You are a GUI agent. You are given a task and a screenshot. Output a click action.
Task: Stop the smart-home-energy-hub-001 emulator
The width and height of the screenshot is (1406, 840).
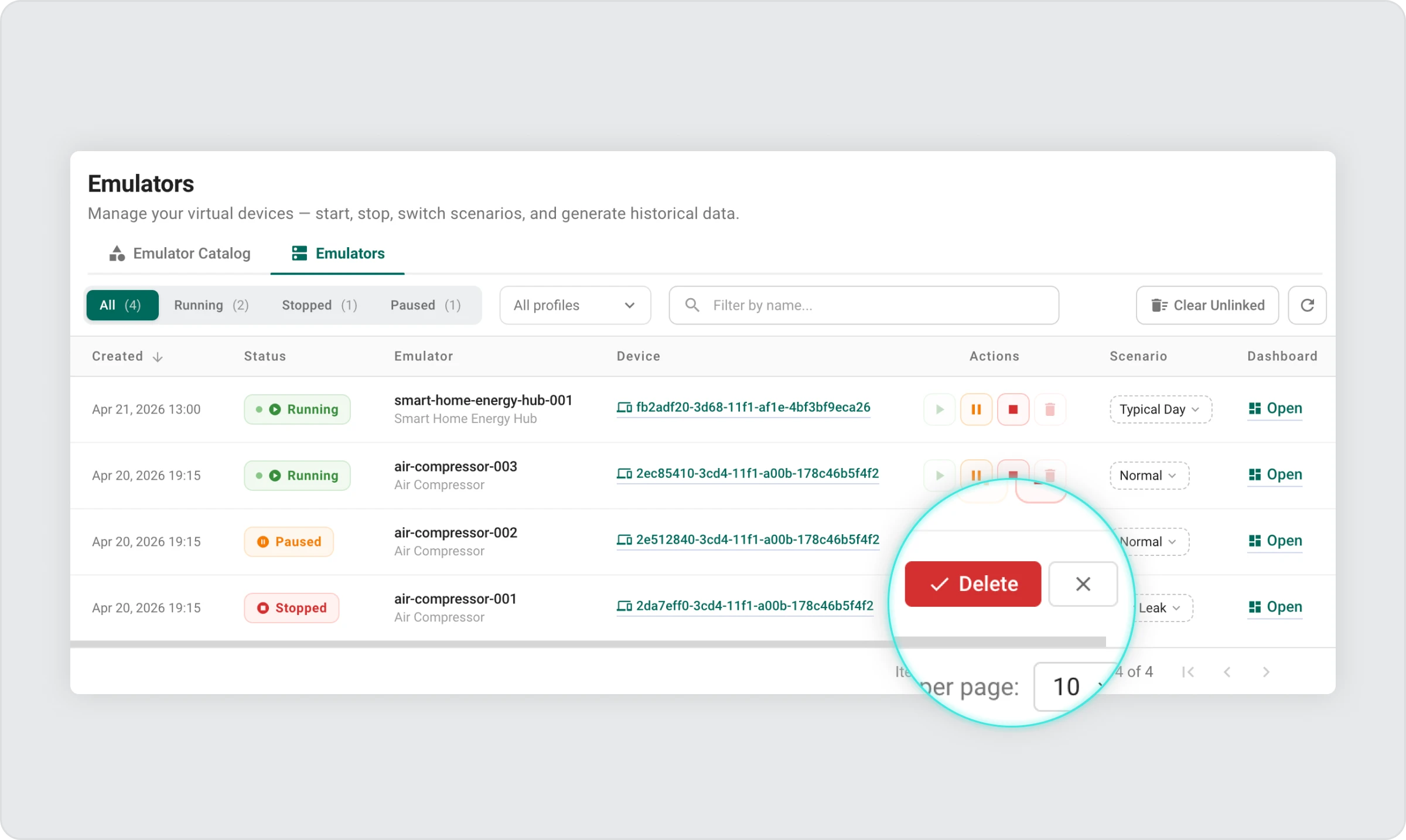coord(1013,409)
